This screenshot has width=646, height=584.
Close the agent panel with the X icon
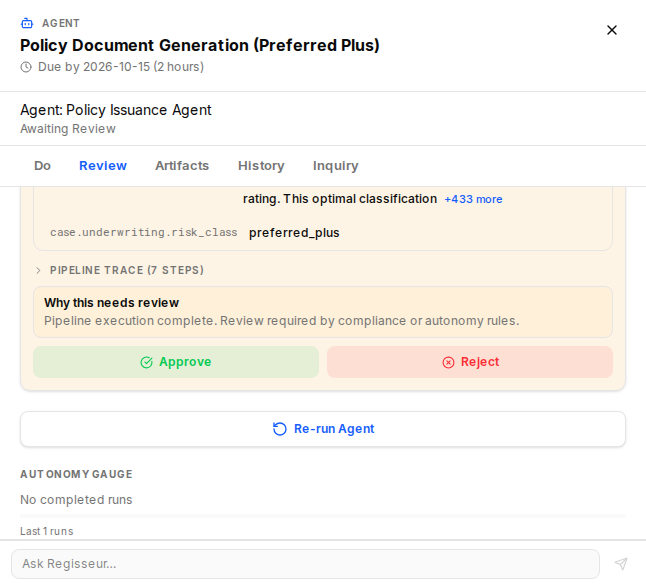pyautogui.click(x=612, y=30)
